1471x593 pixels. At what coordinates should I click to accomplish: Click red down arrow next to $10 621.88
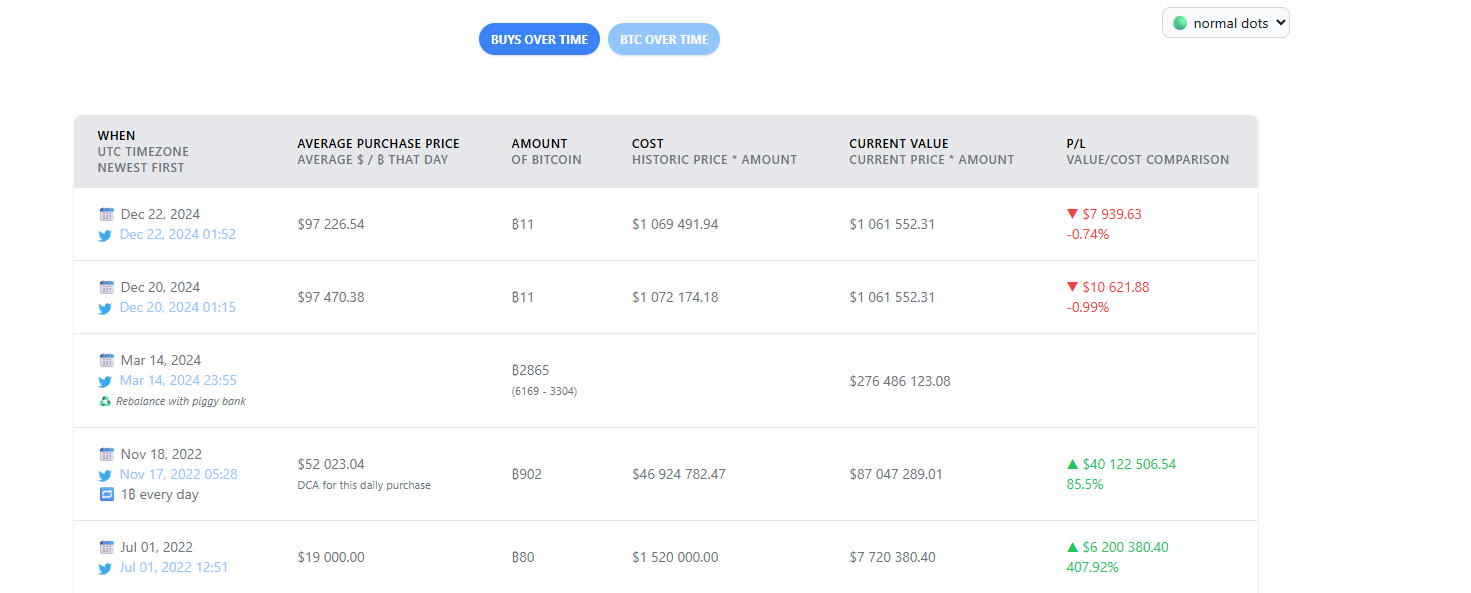pyautogui.click(x=1072, y=287)
